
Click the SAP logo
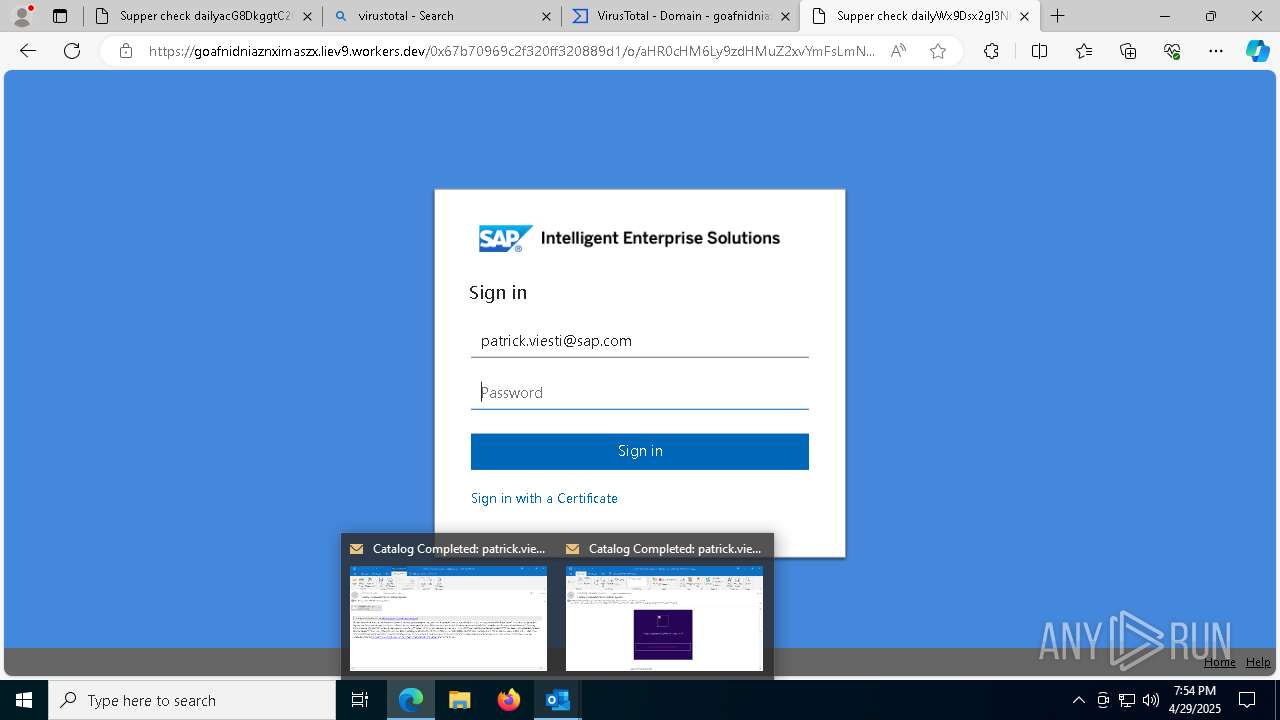(x=505, y=239)
